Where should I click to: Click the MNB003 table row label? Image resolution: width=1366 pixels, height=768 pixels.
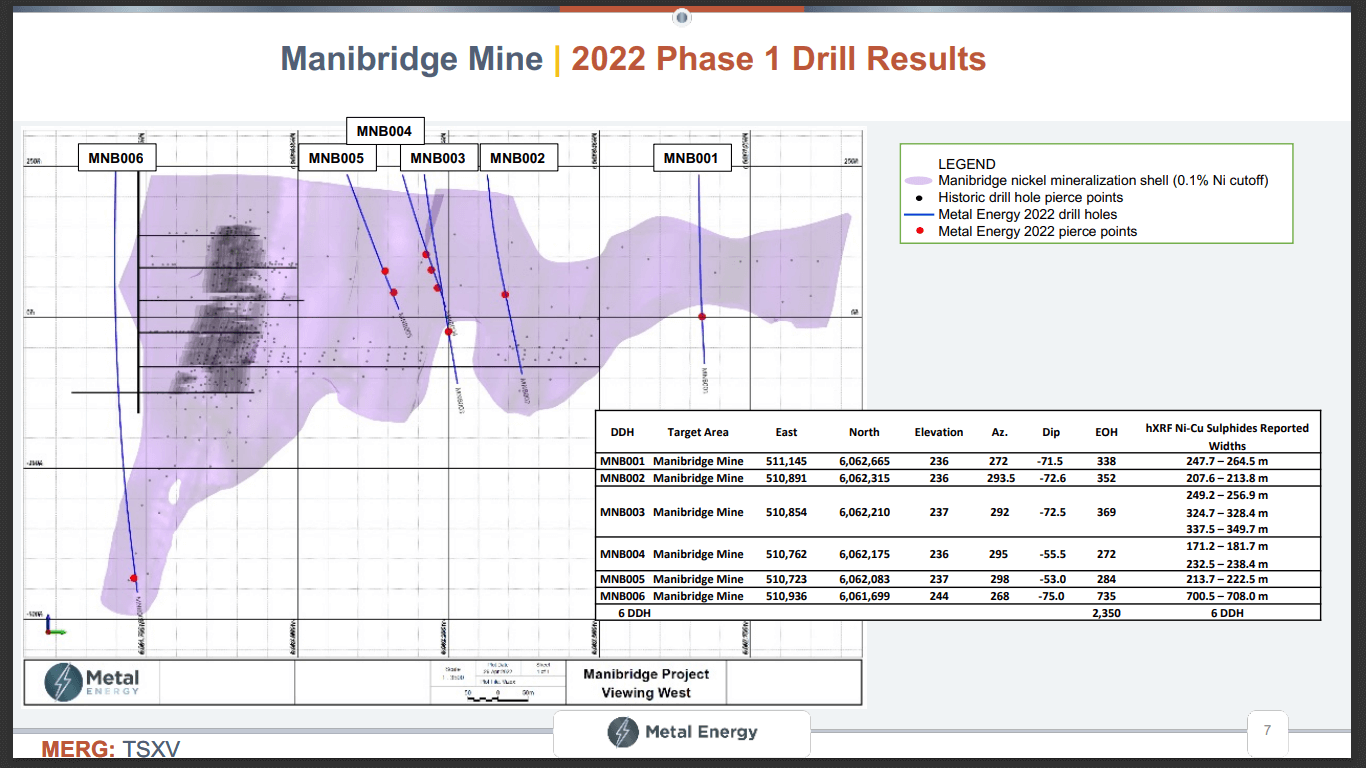click(x=624, y=512)
